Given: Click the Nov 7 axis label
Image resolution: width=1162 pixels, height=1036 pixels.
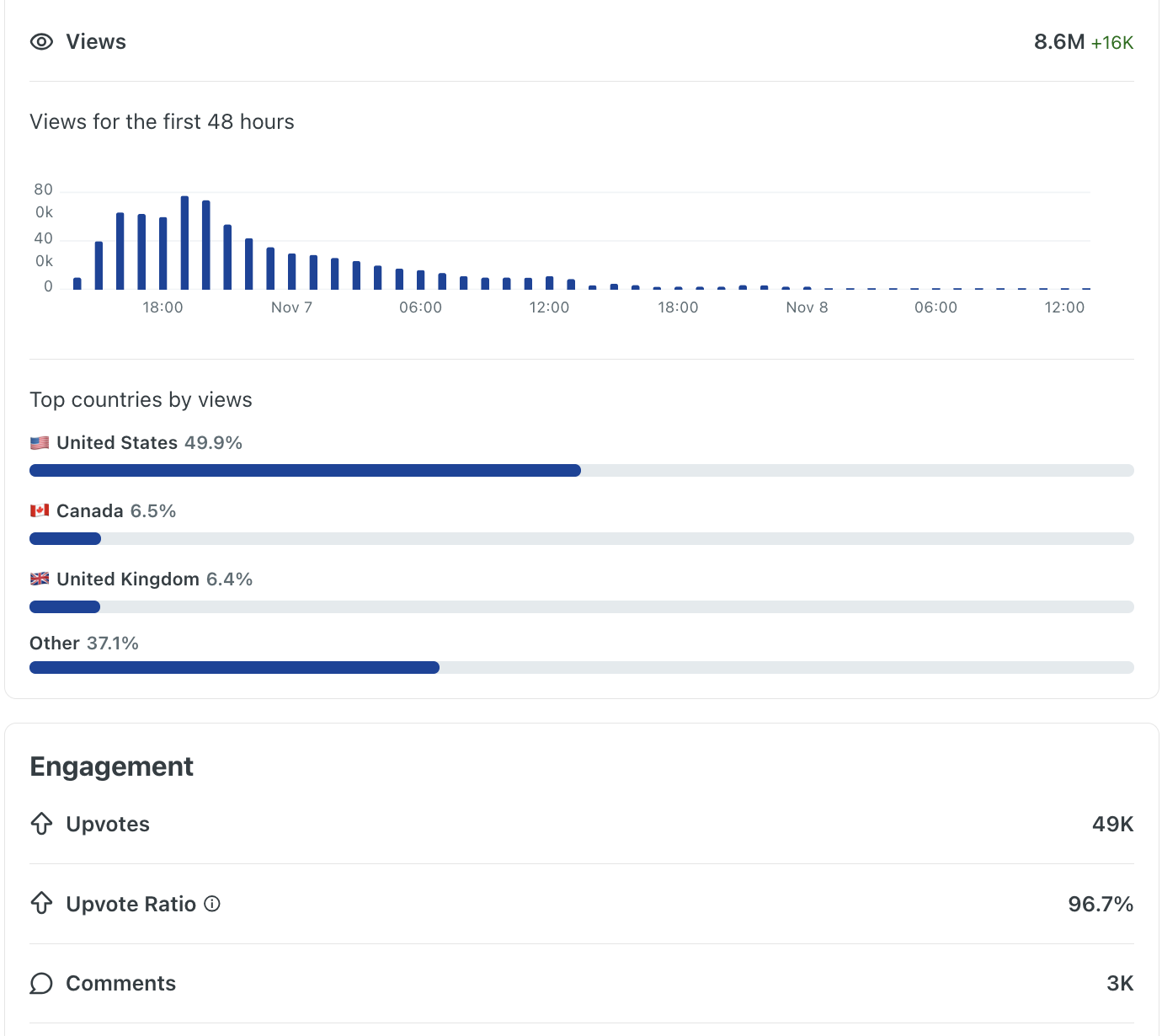Looking at the screenshot, I should click(291, 307).
